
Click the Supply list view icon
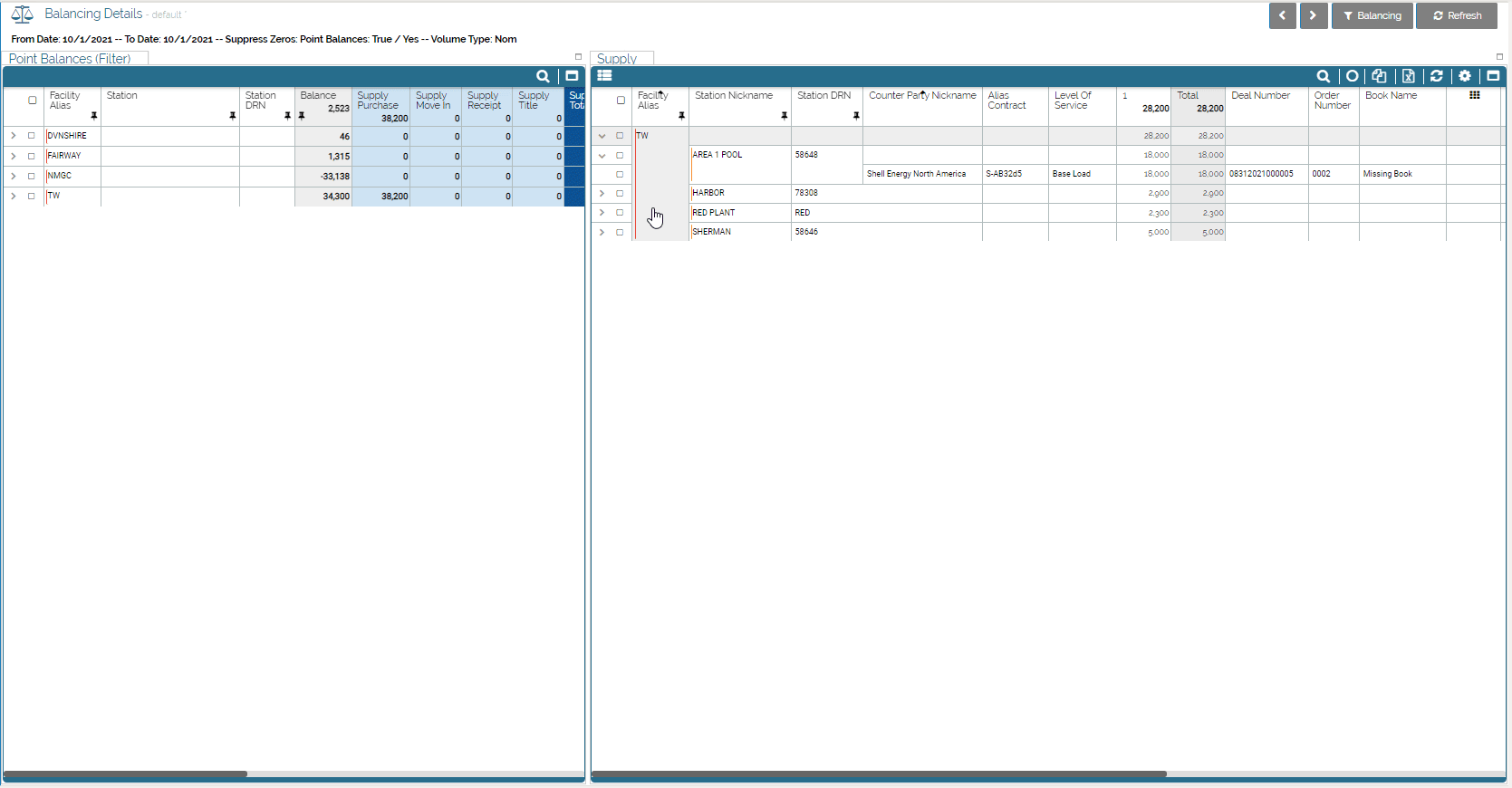tap(604, 76)
